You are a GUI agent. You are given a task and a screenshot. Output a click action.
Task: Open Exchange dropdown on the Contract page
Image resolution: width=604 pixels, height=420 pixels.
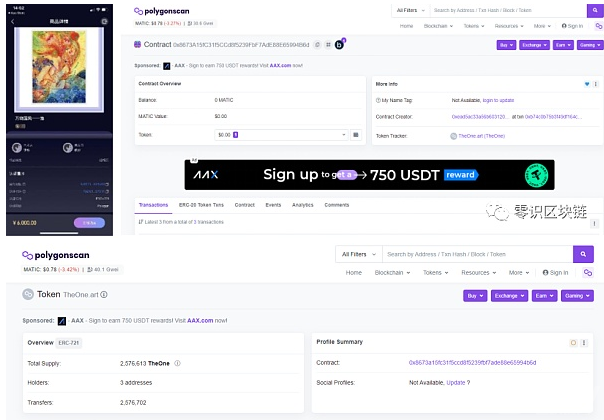click(535, 45)
